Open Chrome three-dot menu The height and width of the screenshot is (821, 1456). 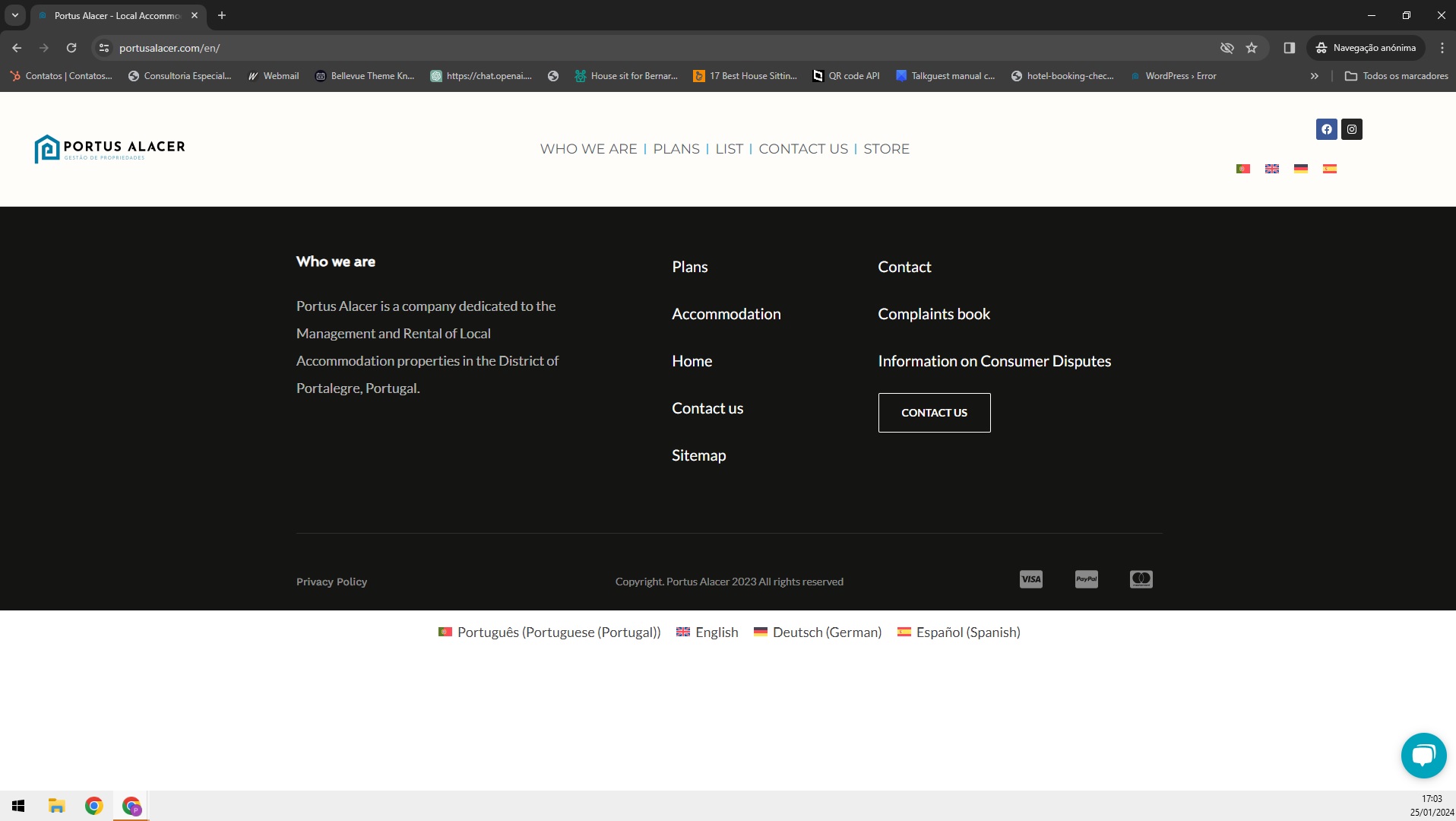pos(1442,48)
